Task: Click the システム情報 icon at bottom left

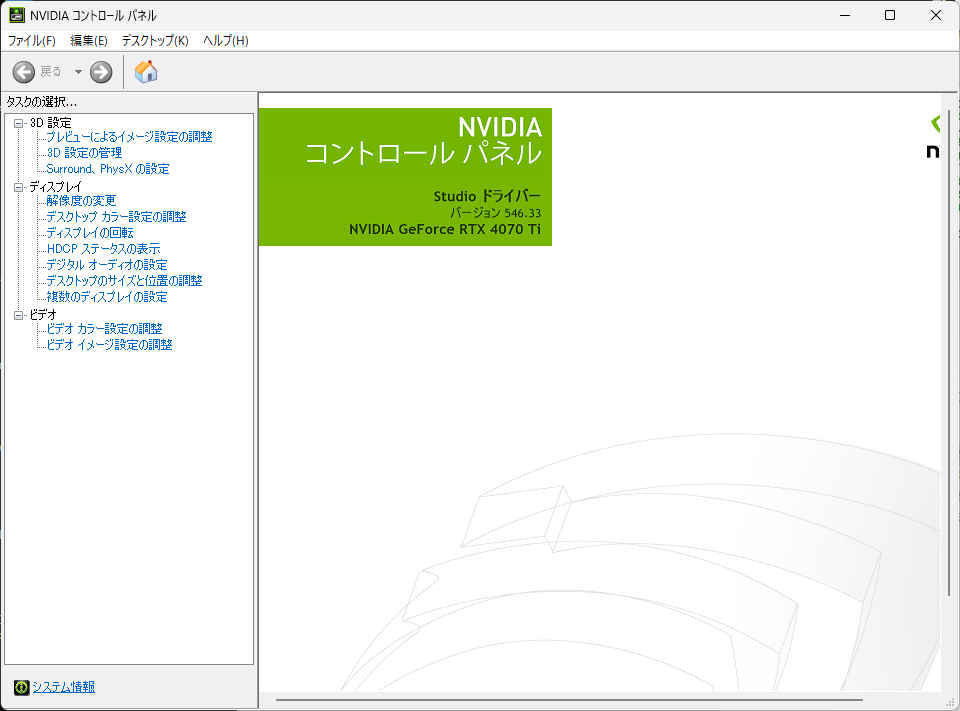Action: 21,687
